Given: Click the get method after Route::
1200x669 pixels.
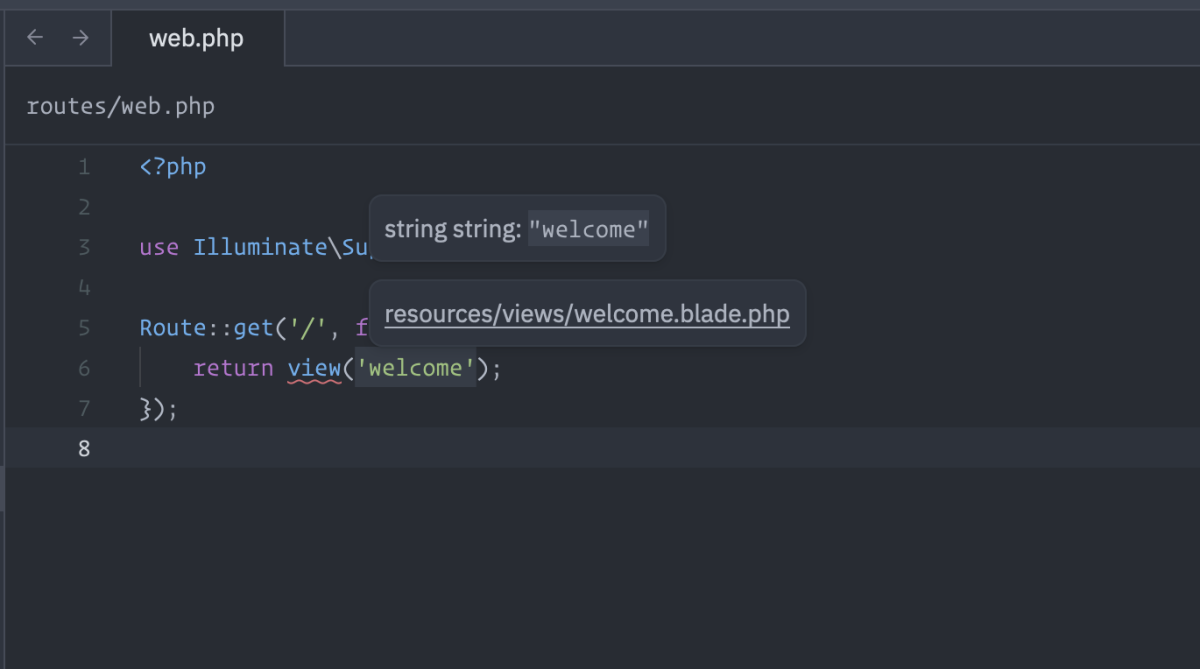Looking at the screenshot, I should tap(254, 328).
